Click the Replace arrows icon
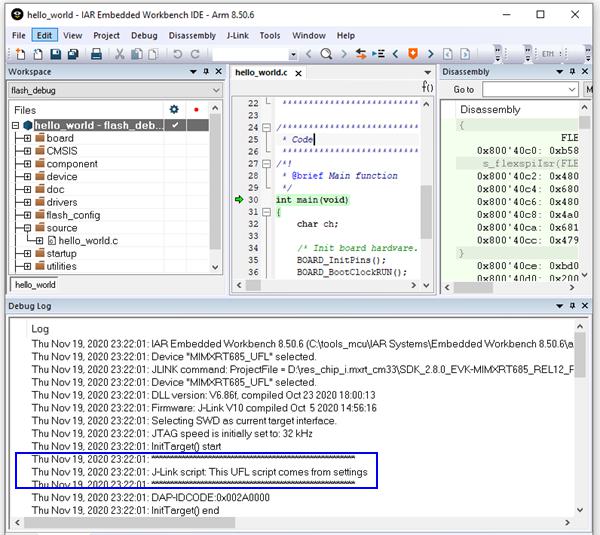Viewport: 600px width, 535px height. 361,54
